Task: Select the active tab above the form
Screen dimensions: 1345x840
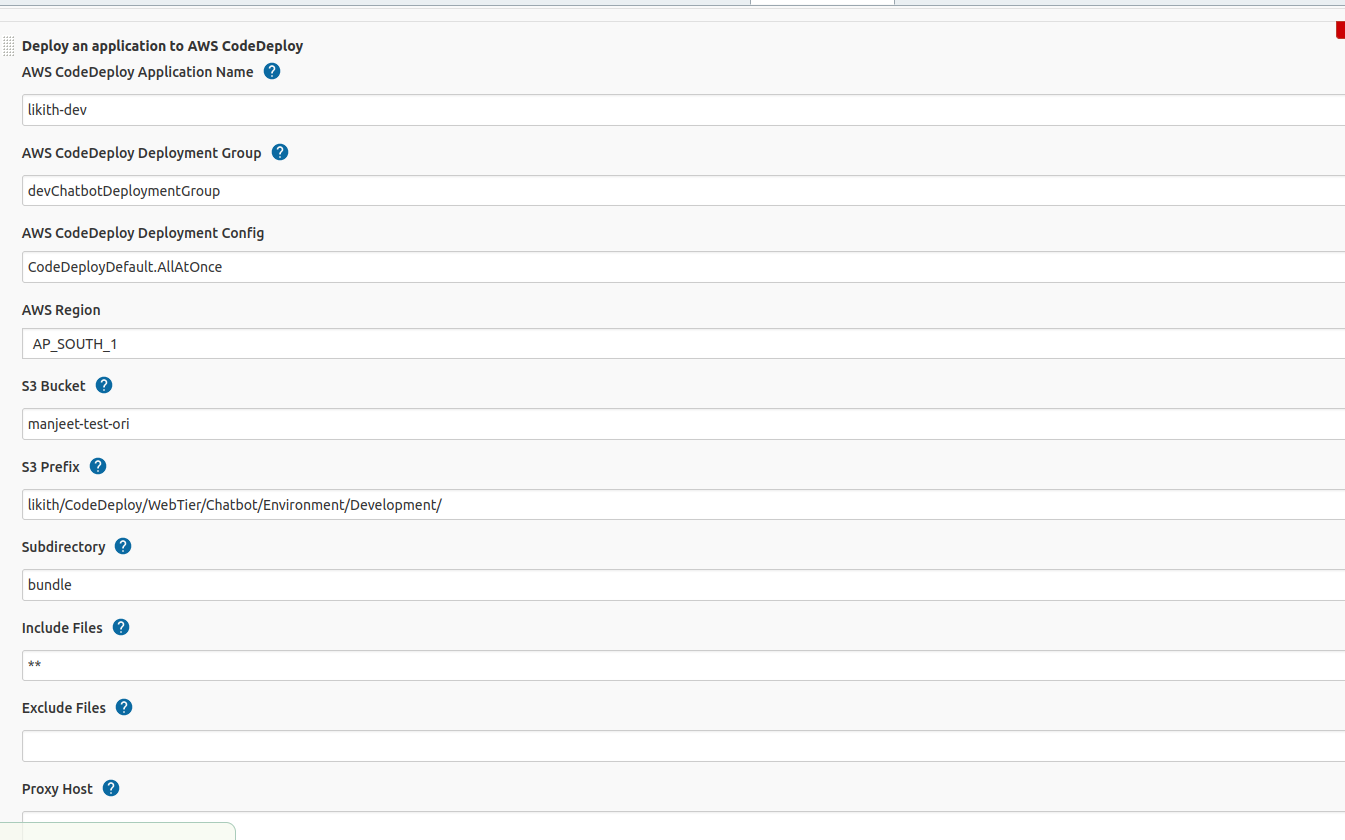Action: click(x=822, y=5)
